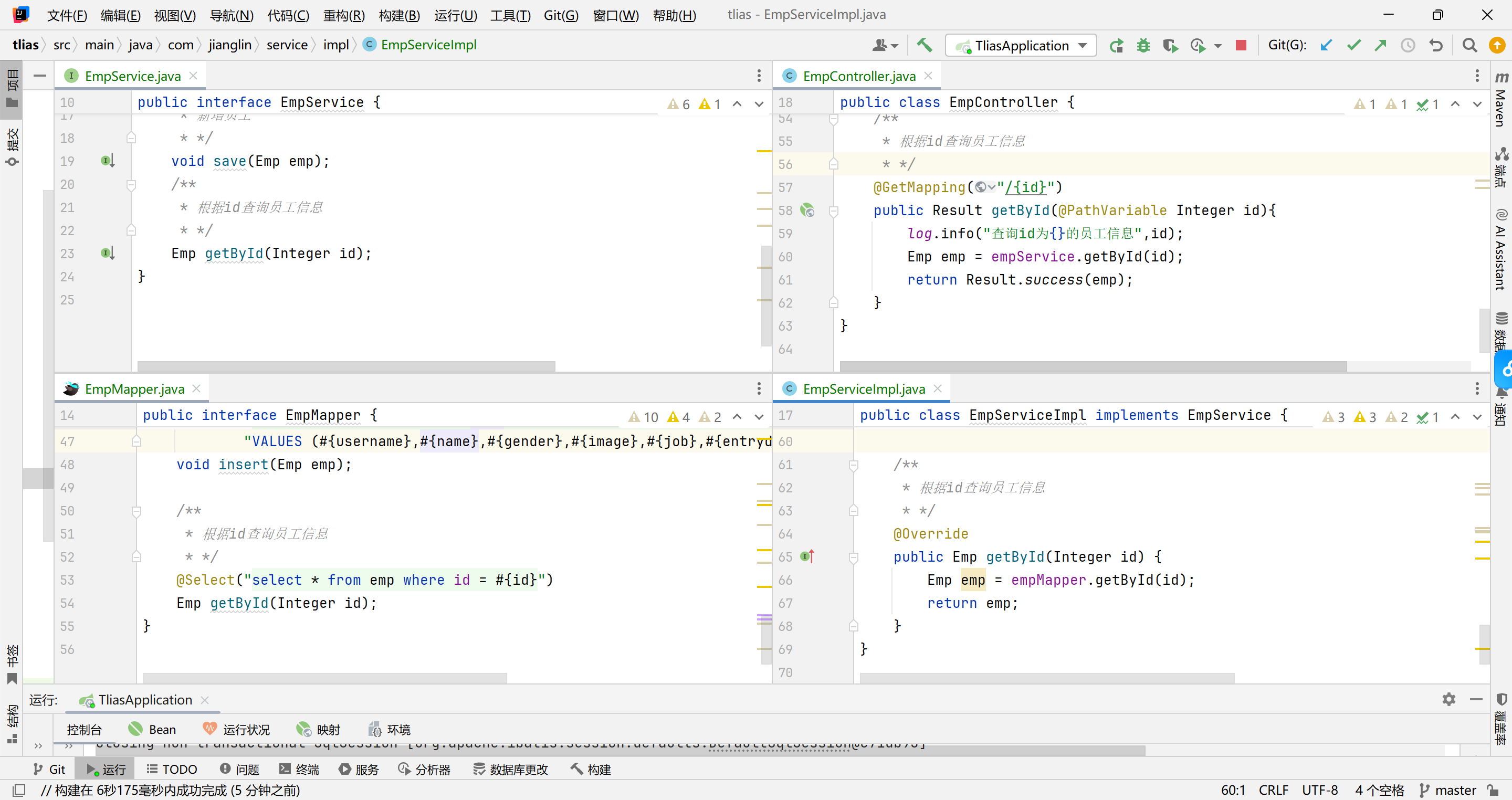Collapse the left pane with the minus icon
This screenshot has width=1512, height=800.
tap(39, 76)
